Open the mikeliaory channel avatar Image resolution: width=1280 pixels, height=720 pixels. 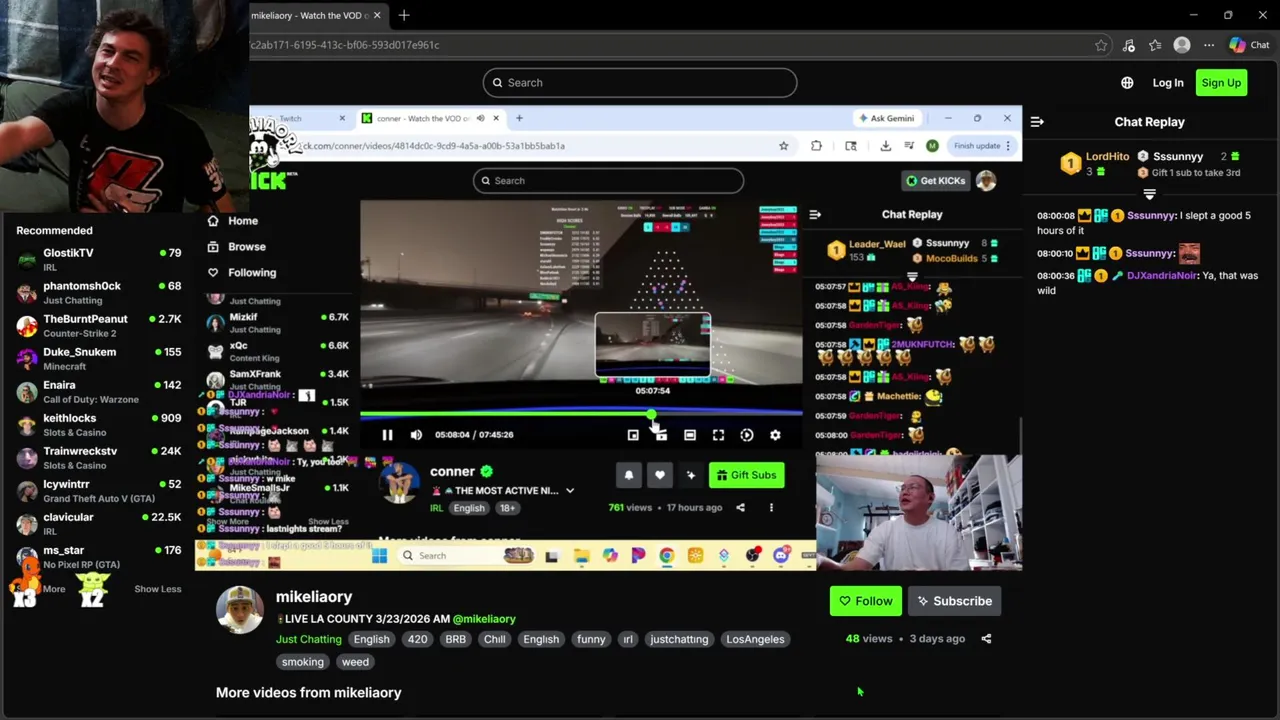tap(240, 609)
